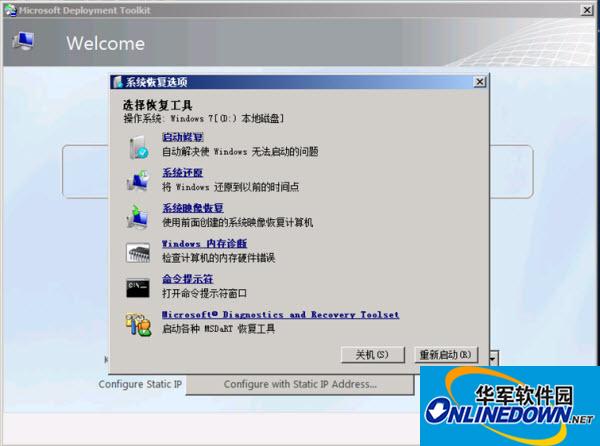Click the Microsoft Deployment Toolkit title icon
Viewport: 600px width, 446px height.
(11, 10)
